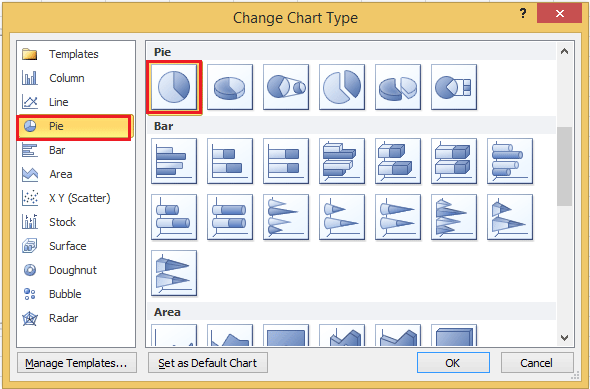Choose the Doughnut chart category

click(76, 270)
